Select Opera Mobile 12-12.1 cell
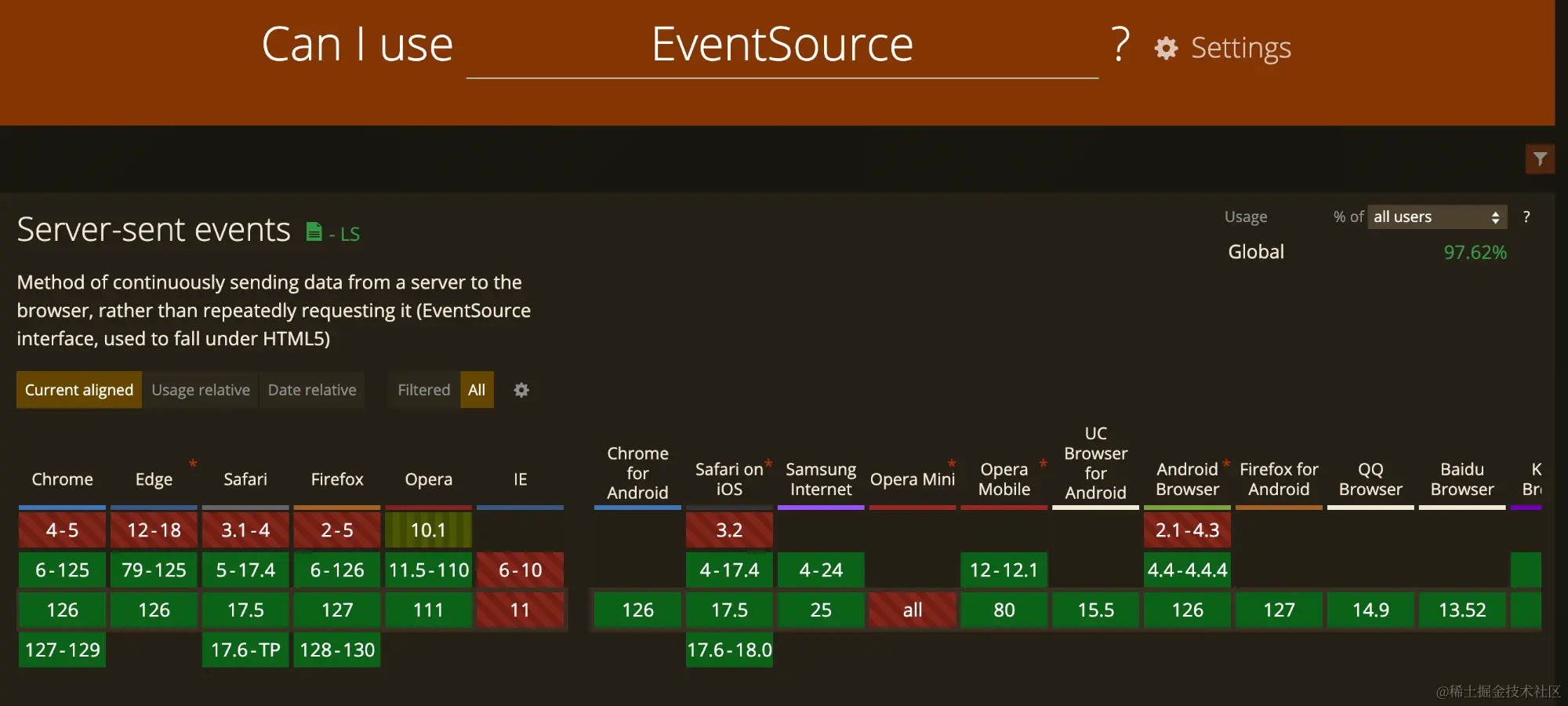The height and width of the screenshot is (706, 1568). coord(1004,570)
